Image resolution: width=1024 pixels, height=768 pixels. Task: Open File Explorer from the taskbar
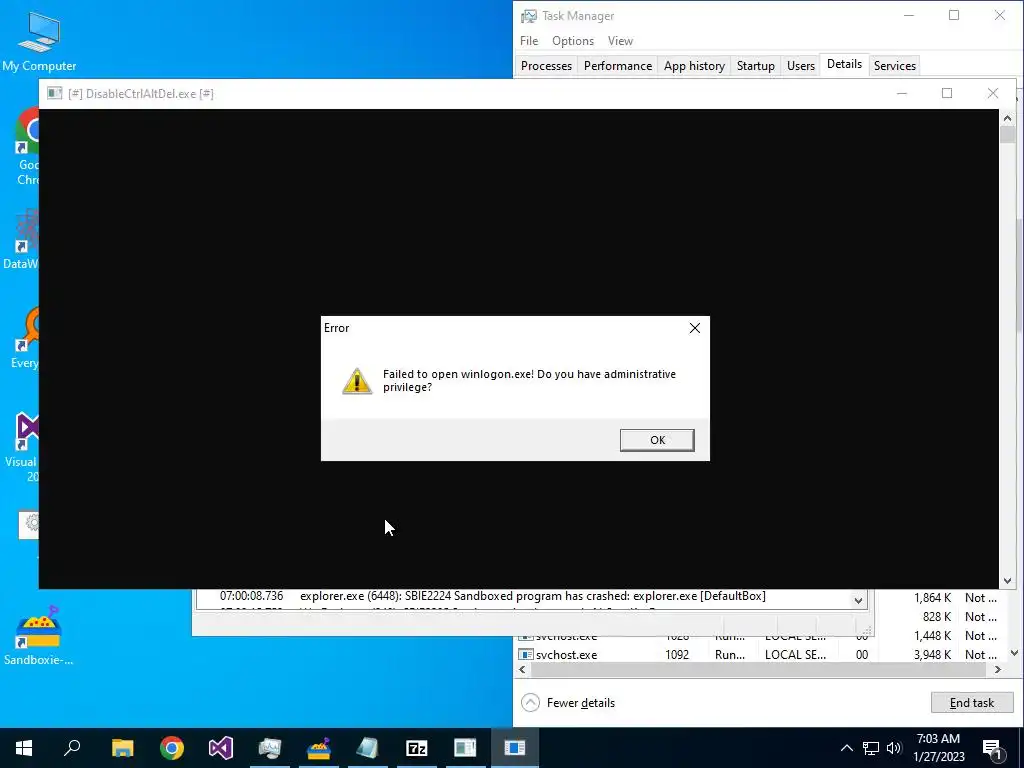coord(122,748)
